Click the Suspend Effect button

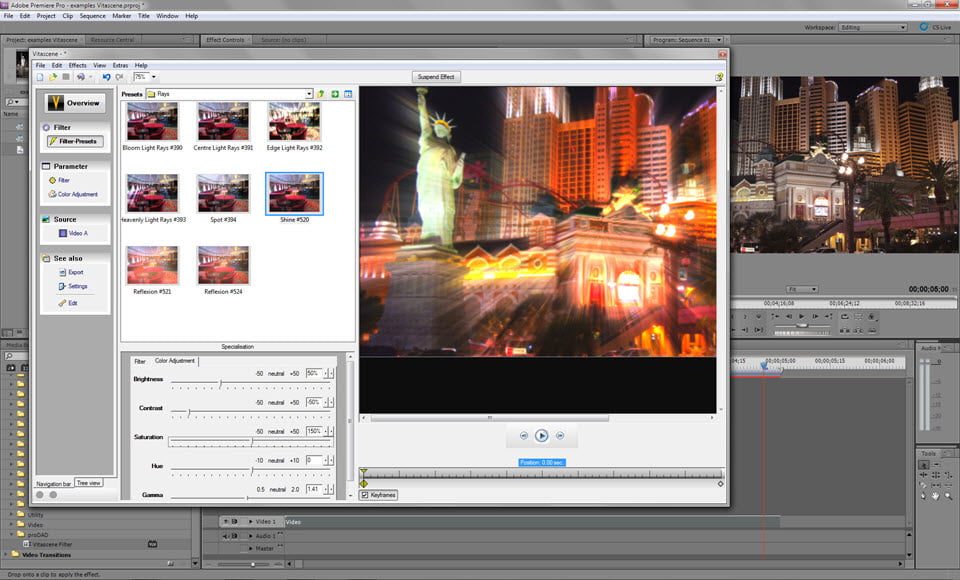point(436,77)
